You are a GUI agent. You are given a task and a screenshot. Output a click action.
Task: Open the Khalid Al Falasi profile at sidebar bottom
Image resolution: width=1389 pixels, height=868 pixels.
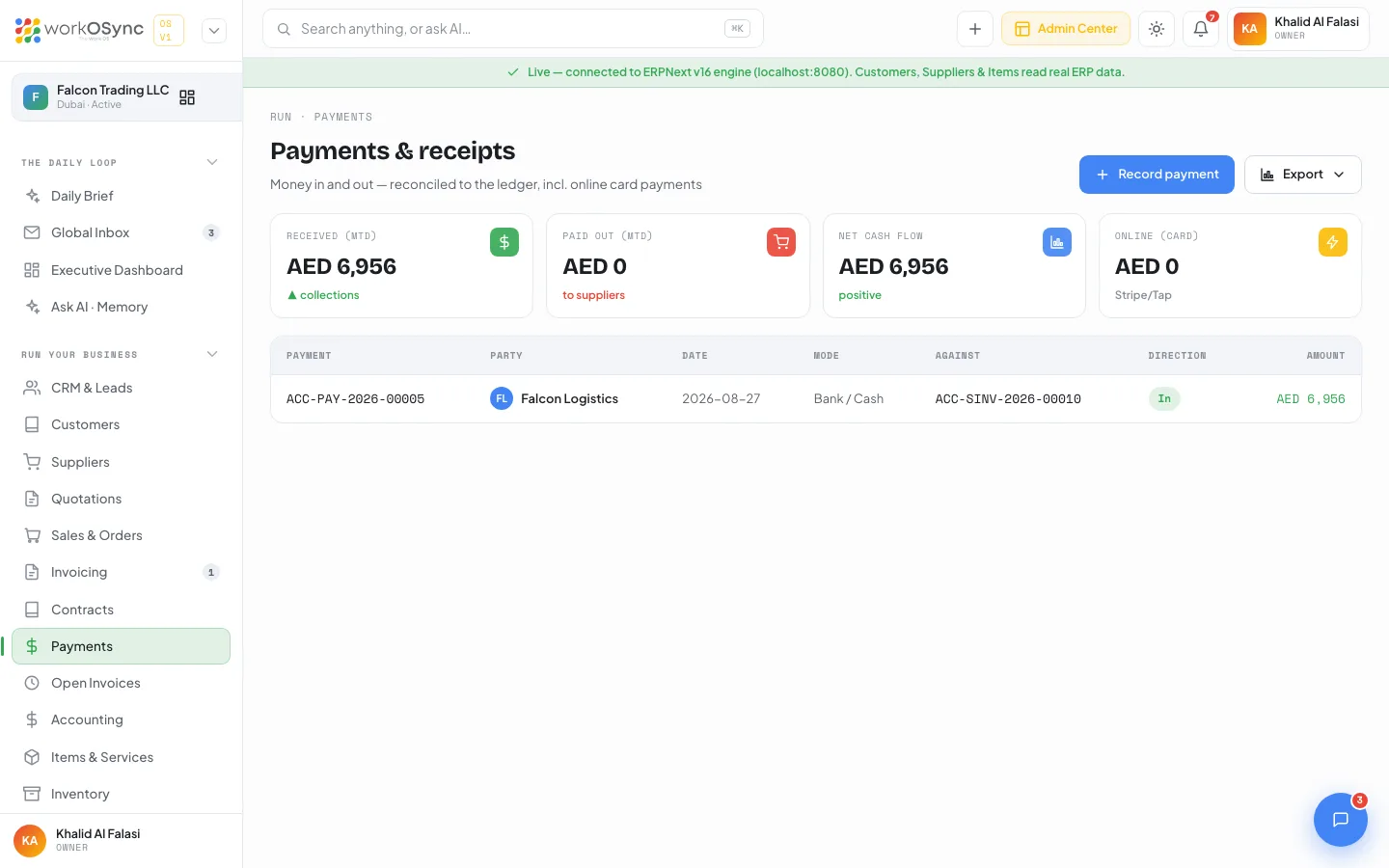pyautogui.click(x=121, y=840)
